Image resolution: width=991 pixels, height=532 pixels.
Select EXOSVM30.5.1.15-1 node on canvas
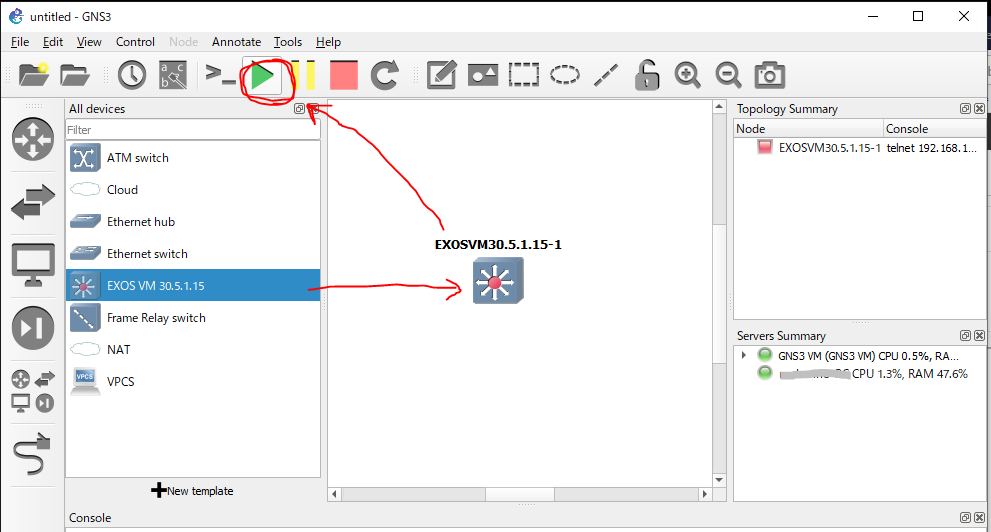pyautogui.click(x=498, y=281)
